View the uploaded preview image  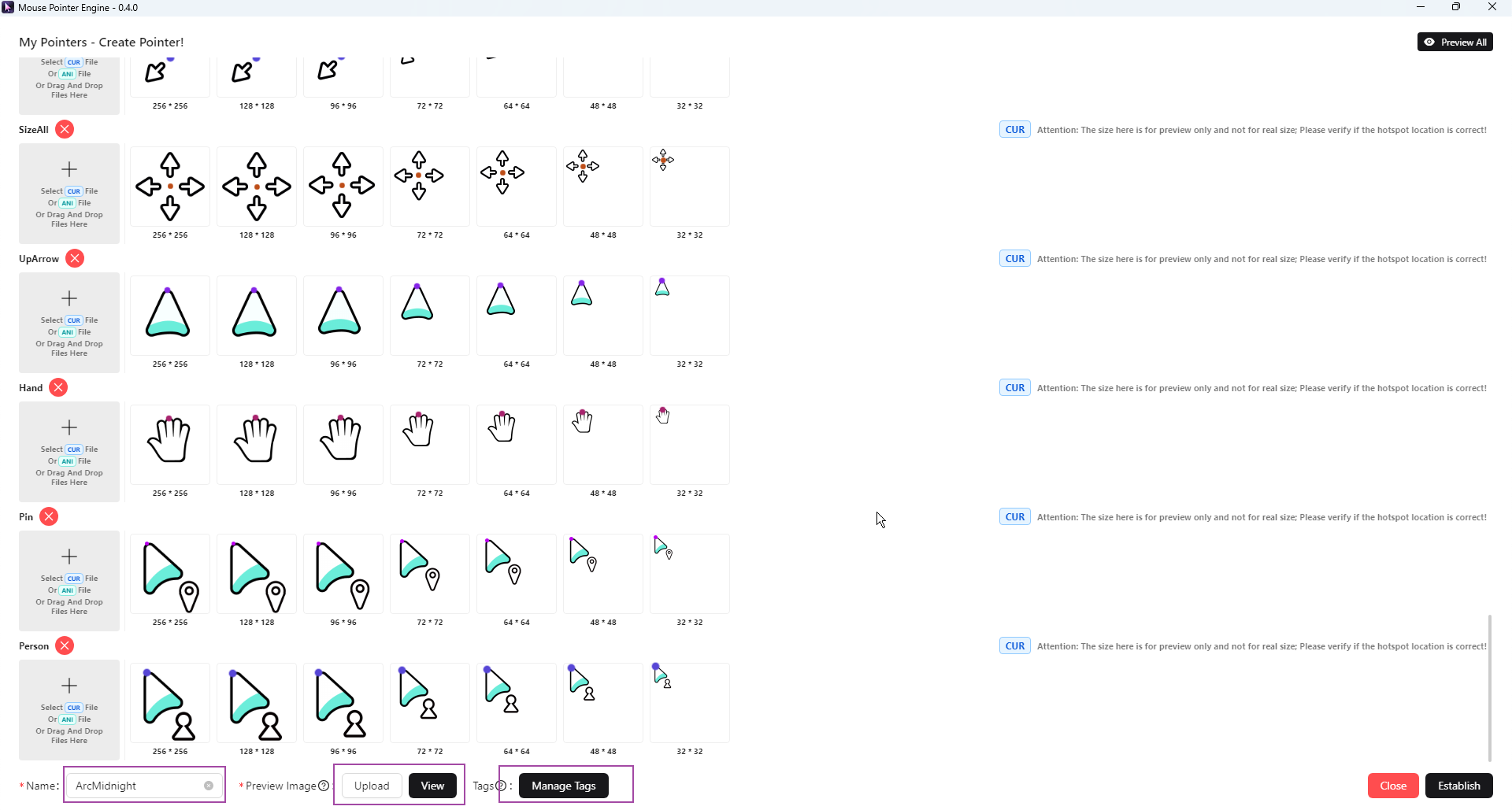[x=432, y=786]
